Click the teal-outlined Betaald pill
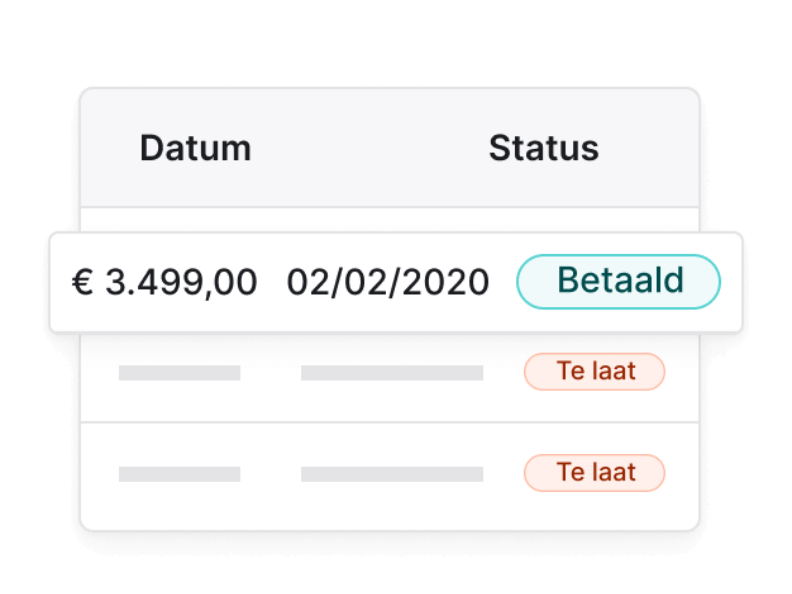Screen dimensions: 792x594 618,281
